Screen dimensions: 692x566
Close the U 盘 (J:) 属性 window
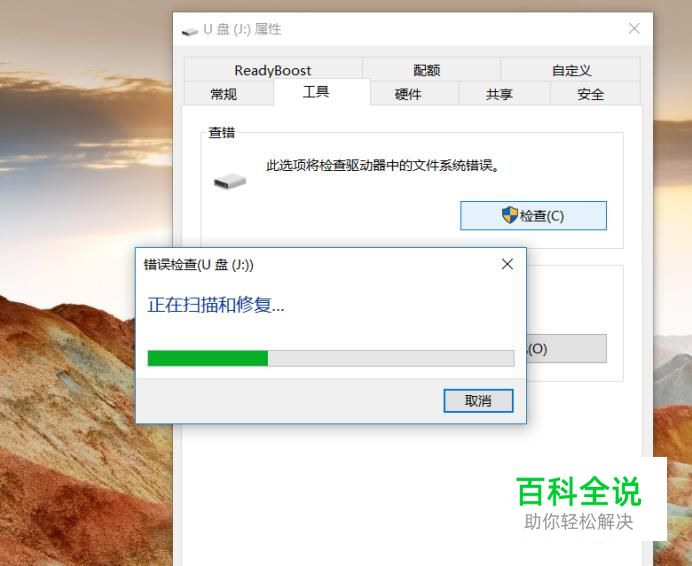pos(634,29)
